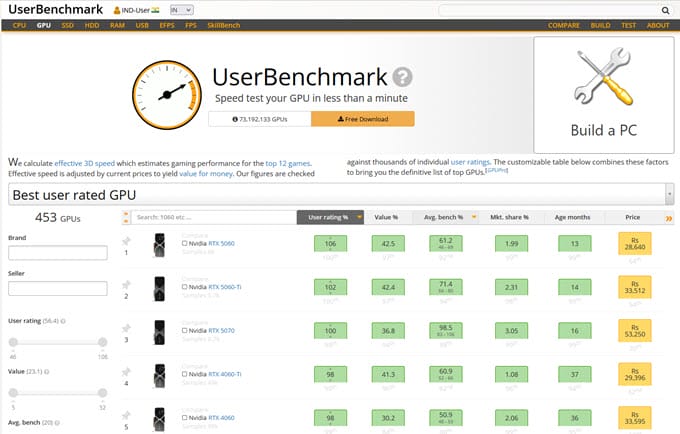Click User rating slider left handle
This screenshot has width=680, height=434.
pyautogui.click(x=13, y=342)
